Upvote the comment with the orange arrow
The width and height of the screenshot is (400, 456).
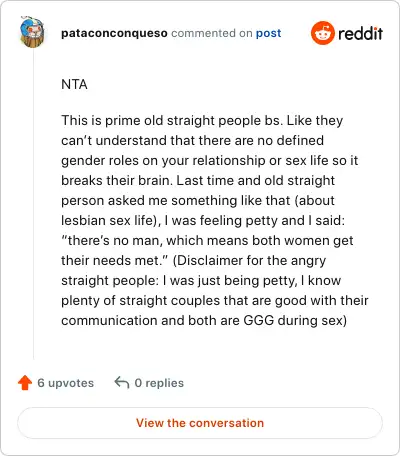tap(25, 383)
